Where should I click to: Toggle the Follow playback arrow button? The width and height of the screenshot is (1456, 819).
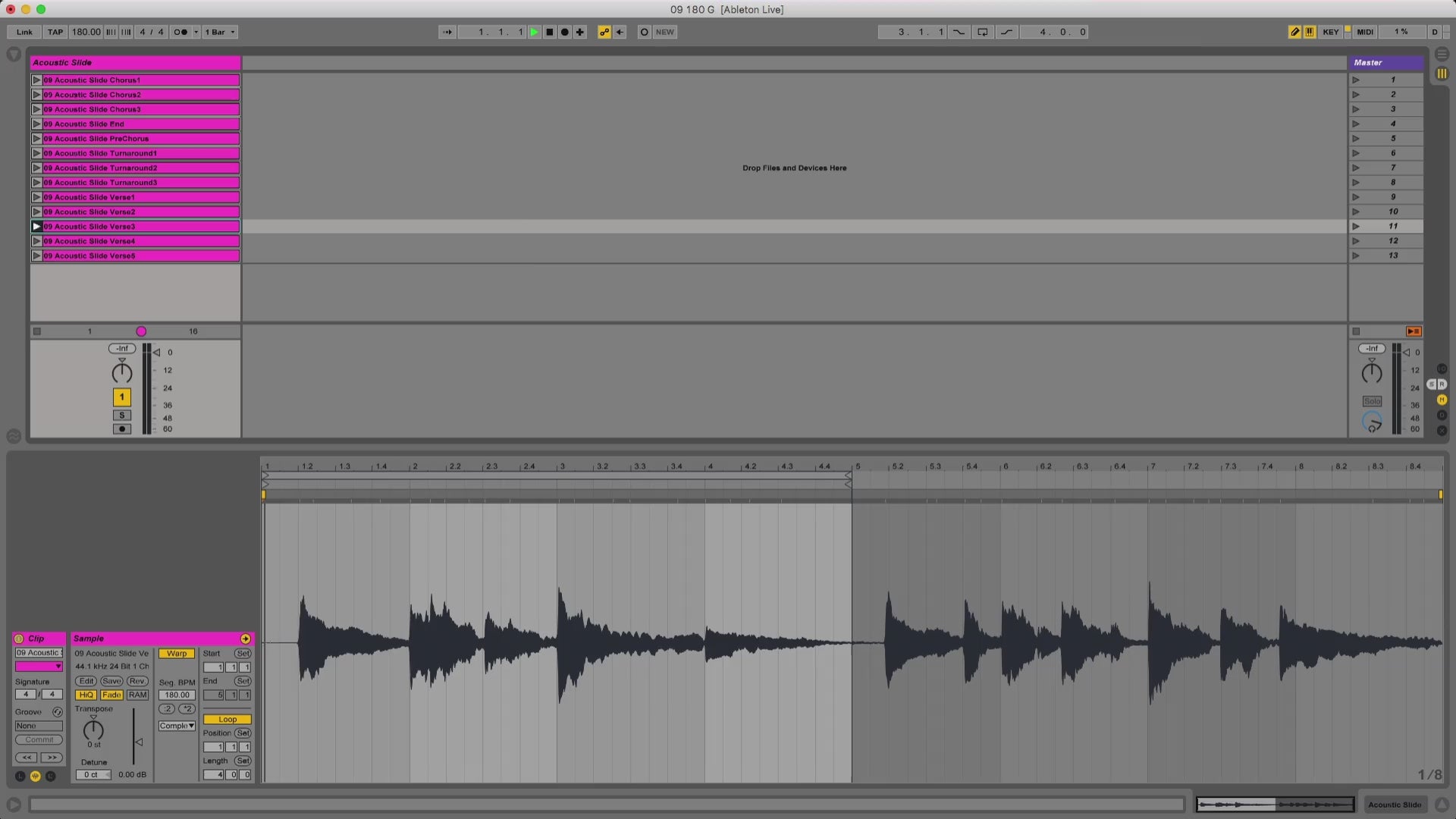[447, 32]
